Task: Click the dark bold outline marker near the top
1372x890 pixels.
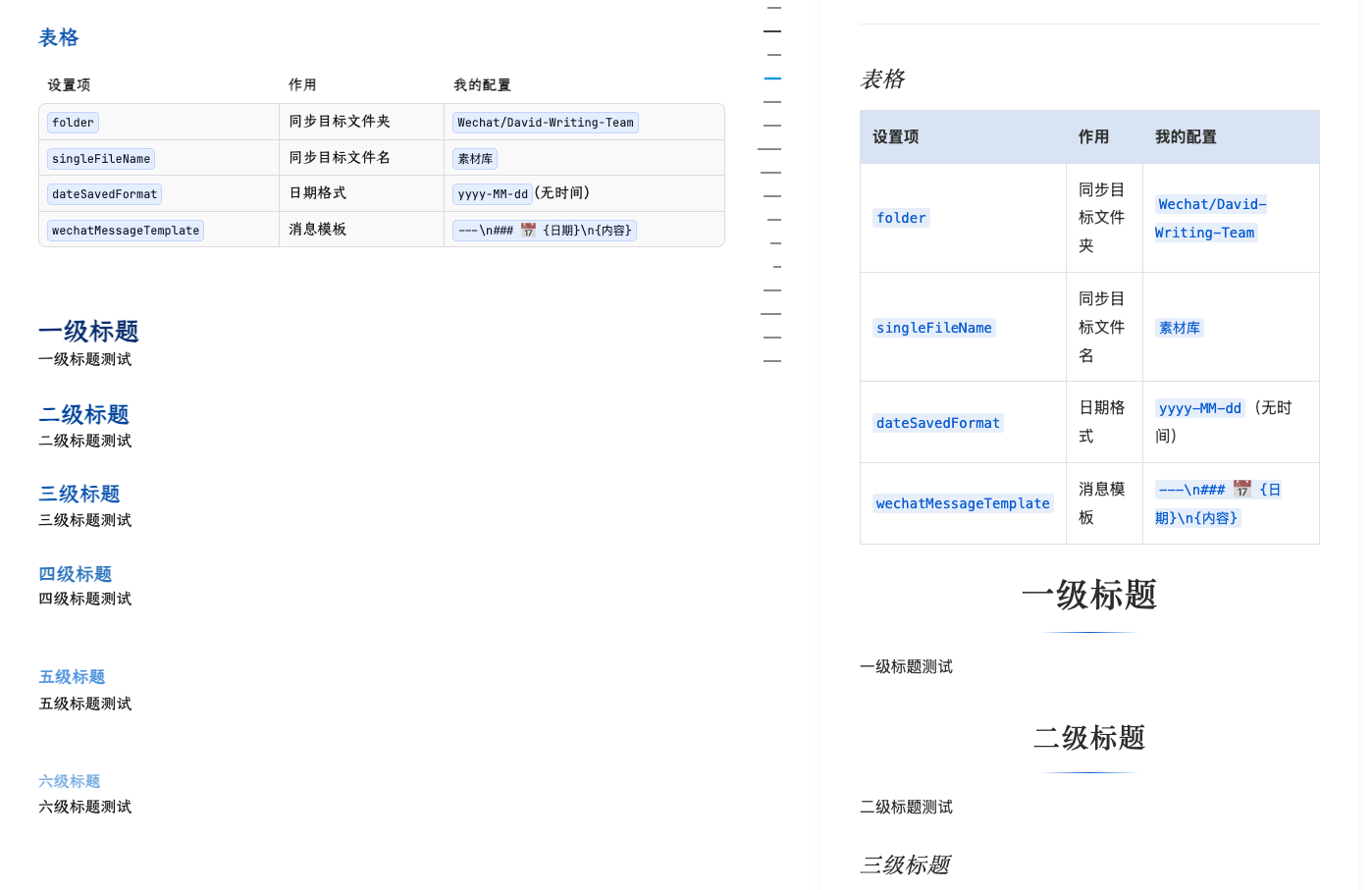Action: pos(771,29)
